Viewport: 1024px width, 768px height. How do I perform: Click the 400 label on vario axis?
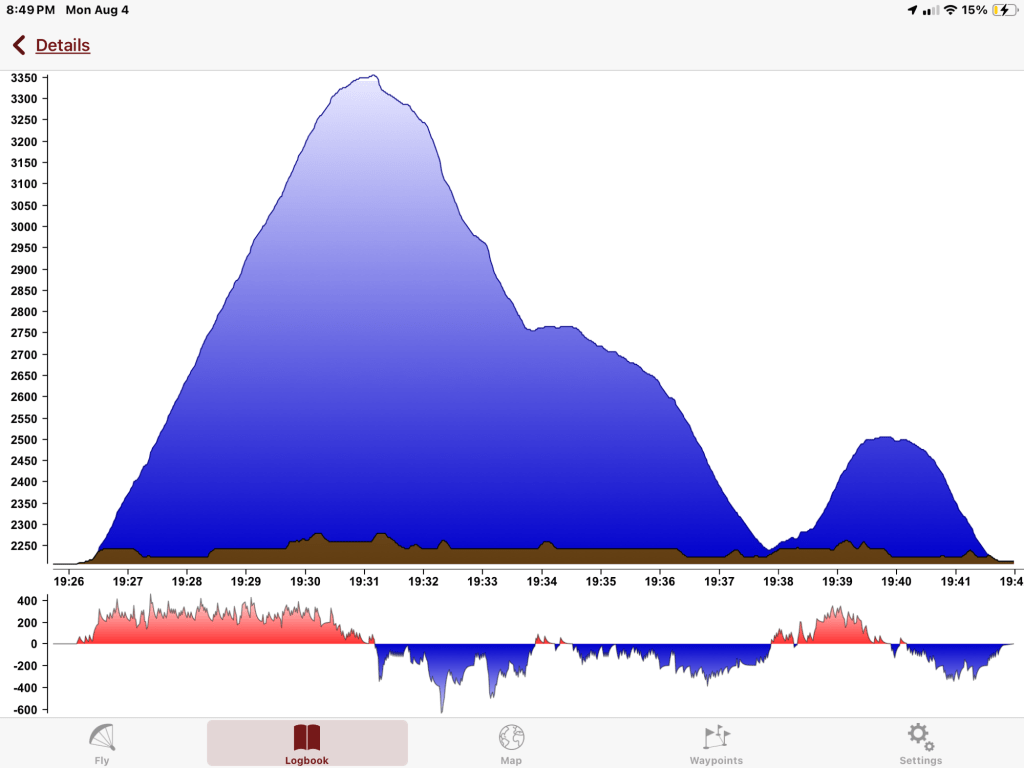pos(24,601)
